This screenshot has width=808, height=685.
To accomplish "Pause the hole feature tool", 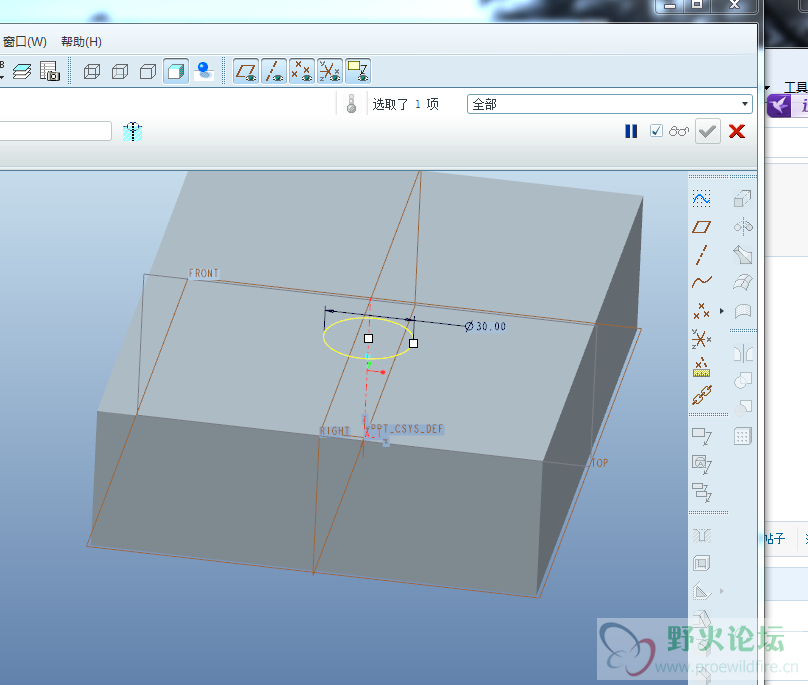I will (631, 131).
